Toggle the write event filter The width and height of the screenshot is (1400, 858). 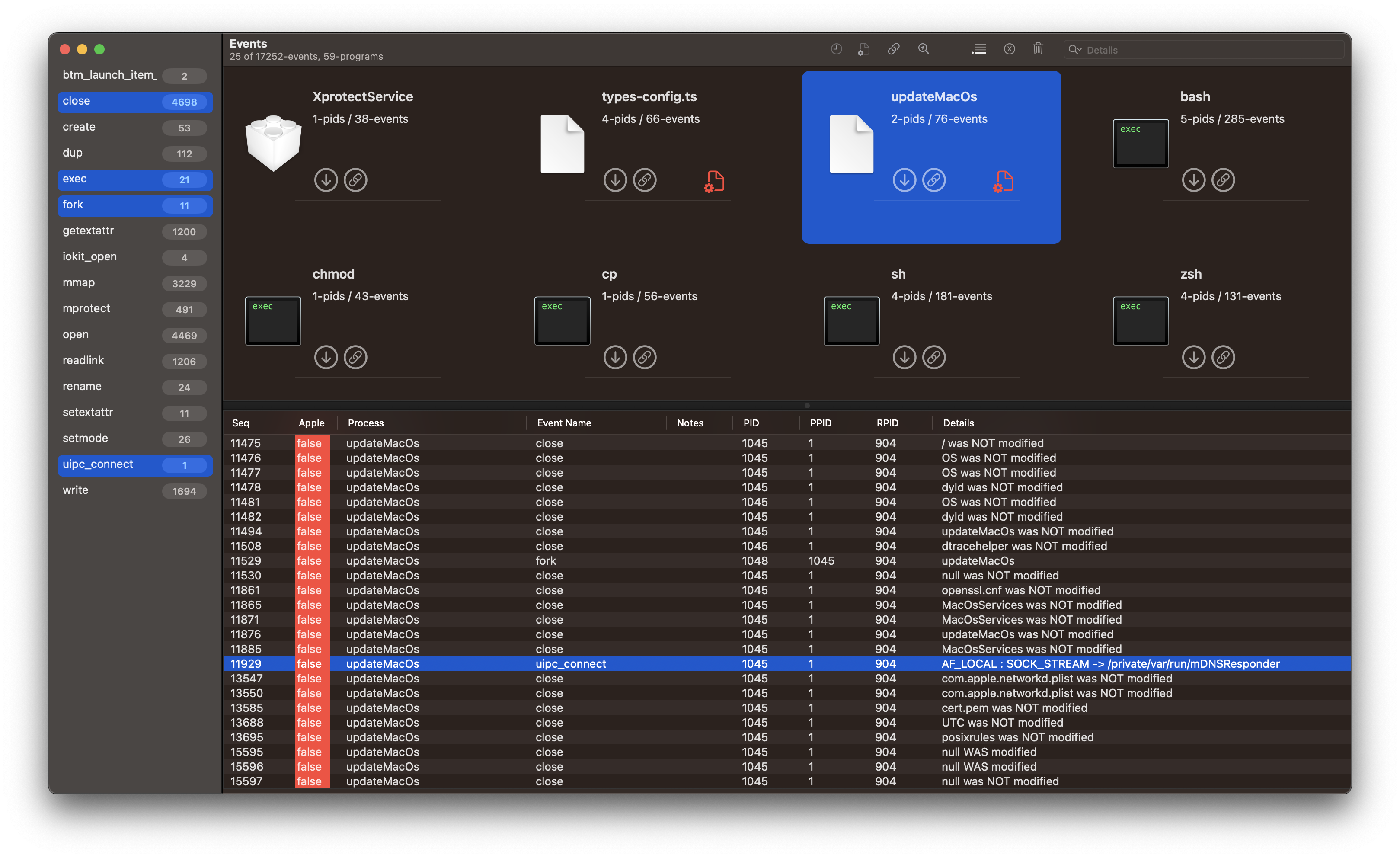click(x=135, y=491)
